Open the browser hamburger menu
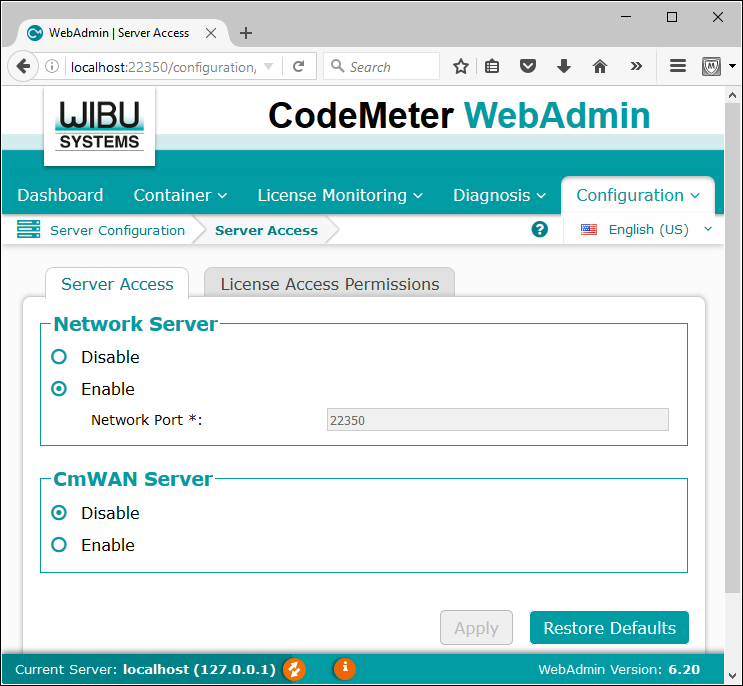The height and width of the screenshot is (686, 743). pos(678,66)
